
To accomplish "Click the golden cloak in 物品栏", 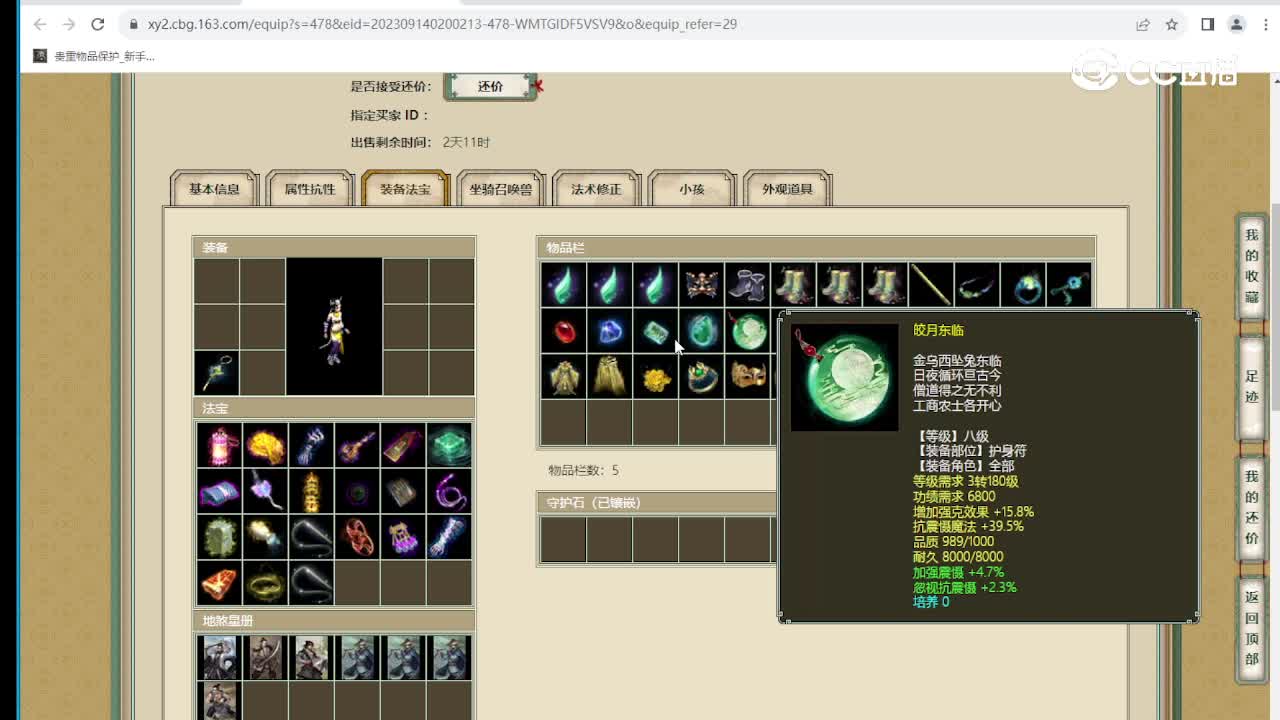I will [x=609, y=377].
